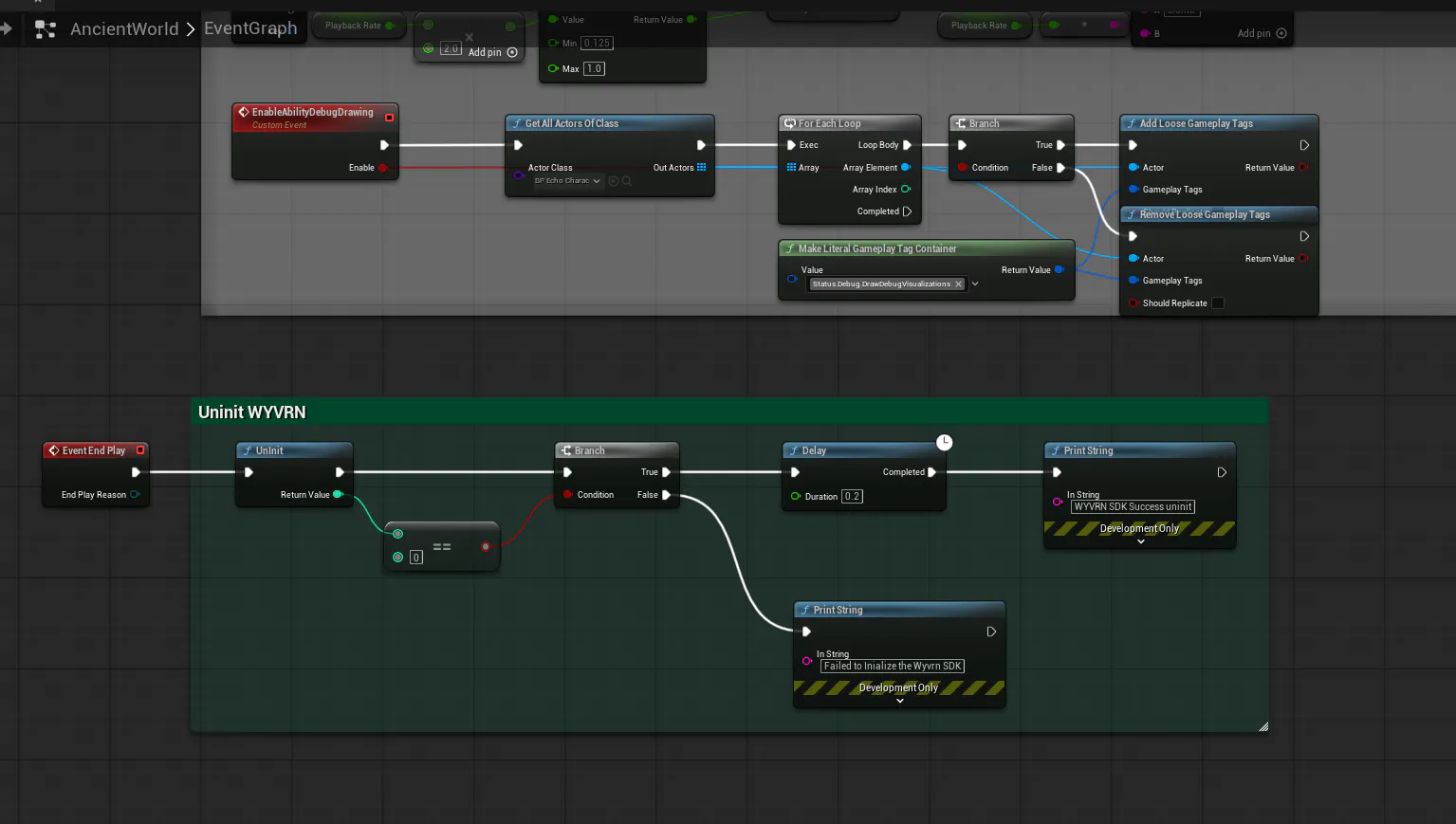This screenshot has width=1456, height=824.
Task: Click the False pin on the top Branch node
Action: 1060,168
